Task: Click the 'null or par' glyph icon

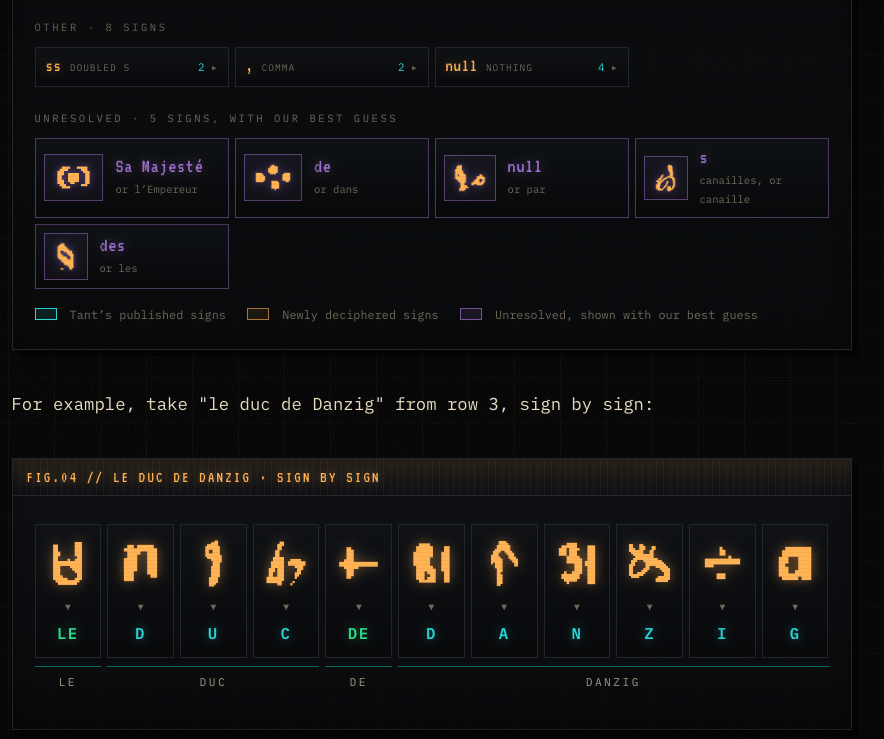Action: 470,178
